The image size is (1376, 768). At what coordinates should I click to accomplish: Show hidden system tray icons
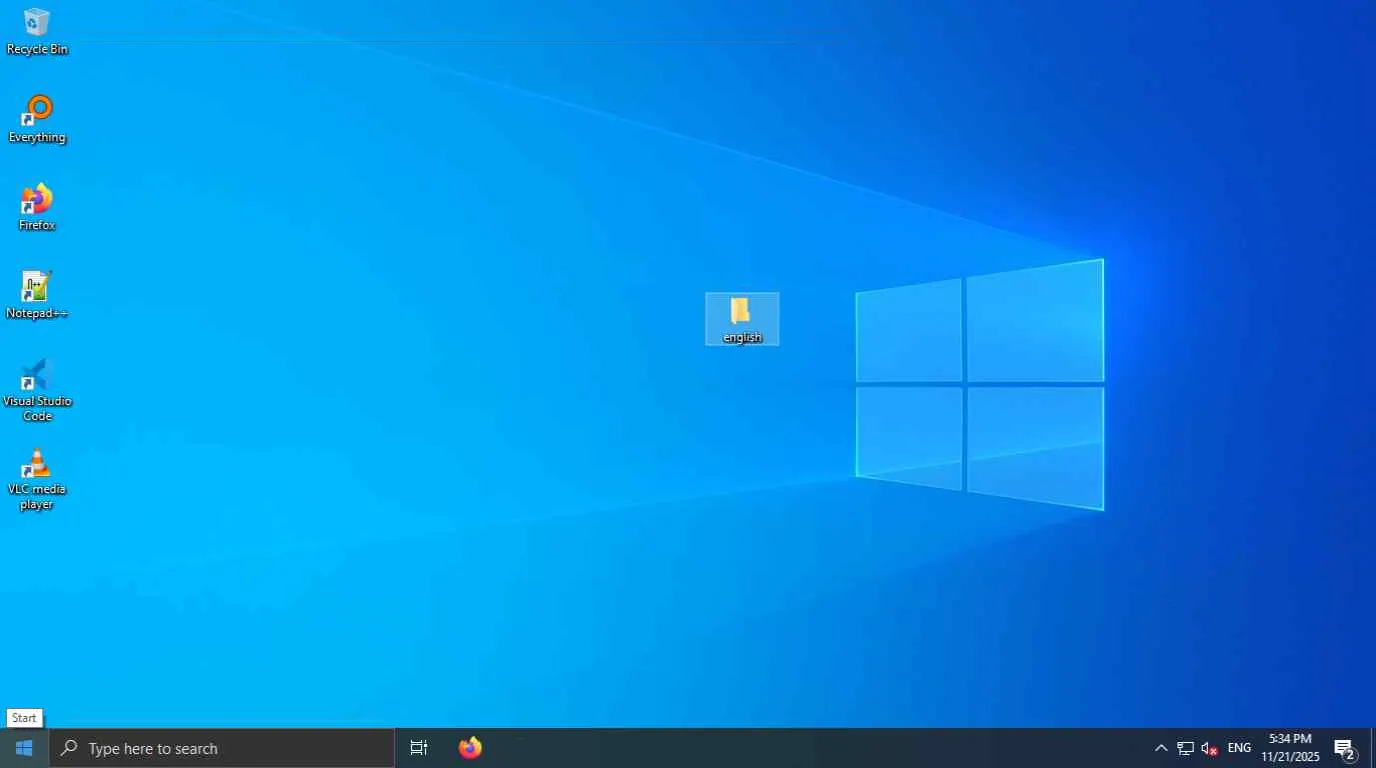tap(1161, 748)
